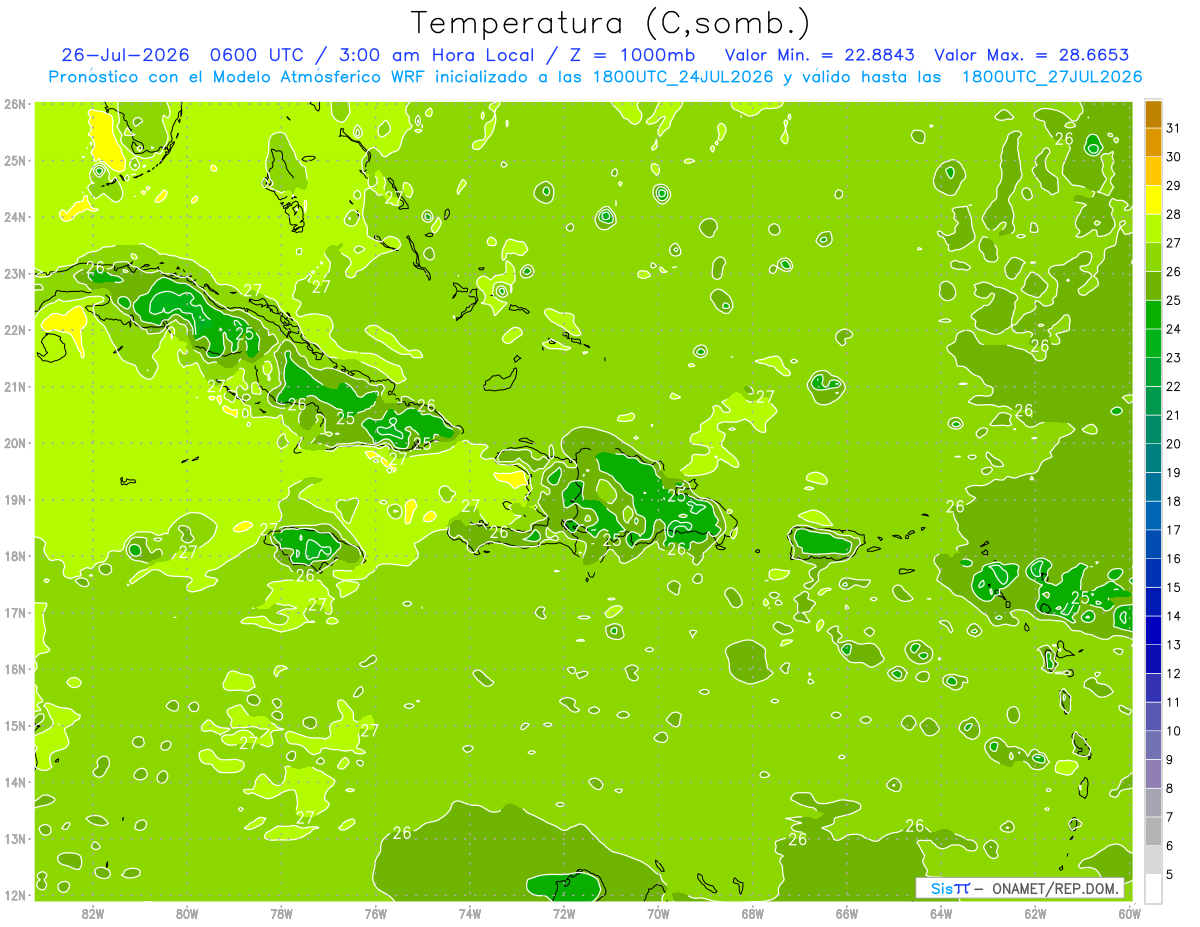Click the blue colorbar swatch between 15 and 16
Screen dimensions: 1200x927
pyautogui.click(x=1153, y=573)
